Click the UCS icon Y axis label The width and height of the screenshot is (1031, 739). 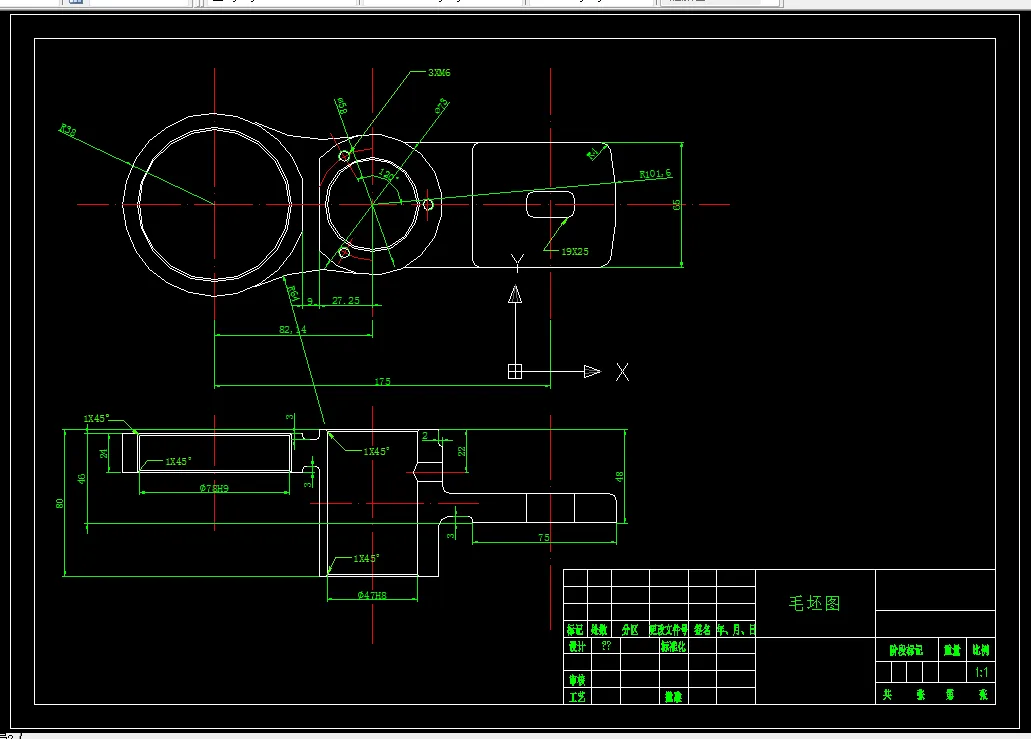tap(517, 263)
